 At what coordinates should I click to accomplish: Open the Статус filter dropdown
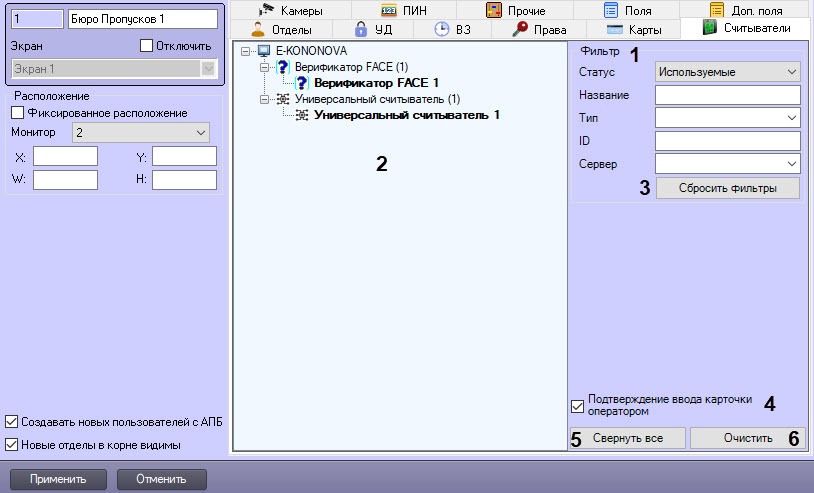728,72
